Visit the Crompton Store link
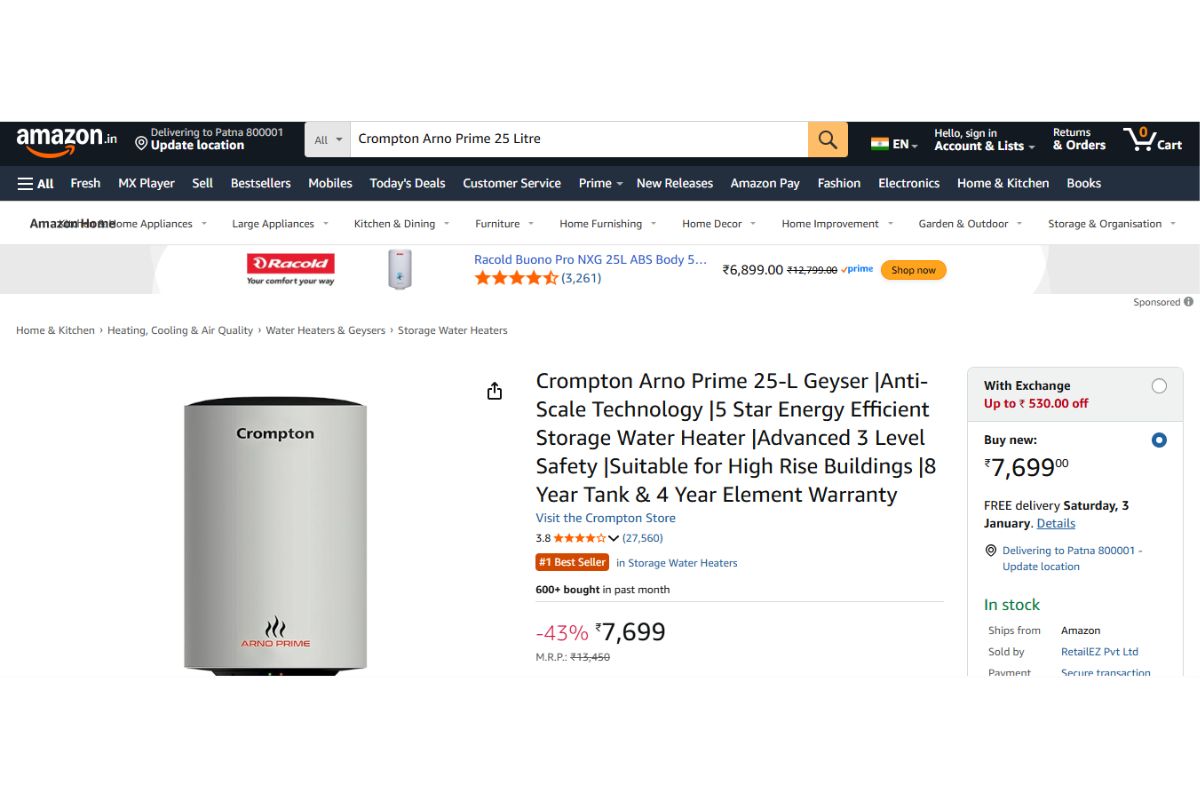Image resolution: width=1200 pixels, height=800 pixels. coord(605,518)
